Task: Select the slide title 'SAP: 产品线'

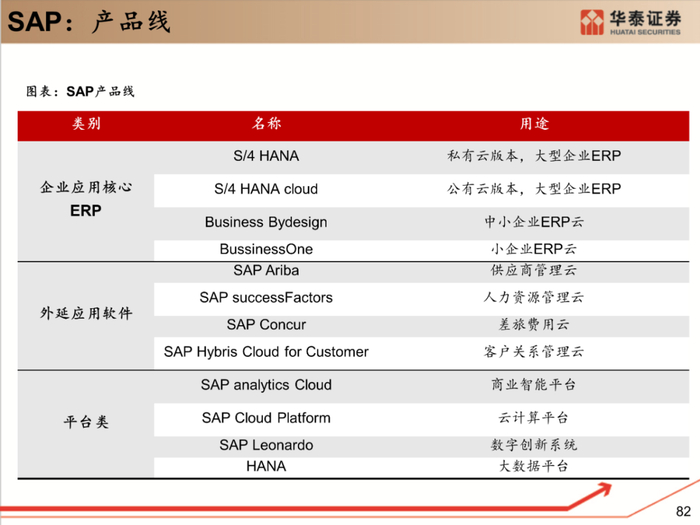Action: coord(89,22)
